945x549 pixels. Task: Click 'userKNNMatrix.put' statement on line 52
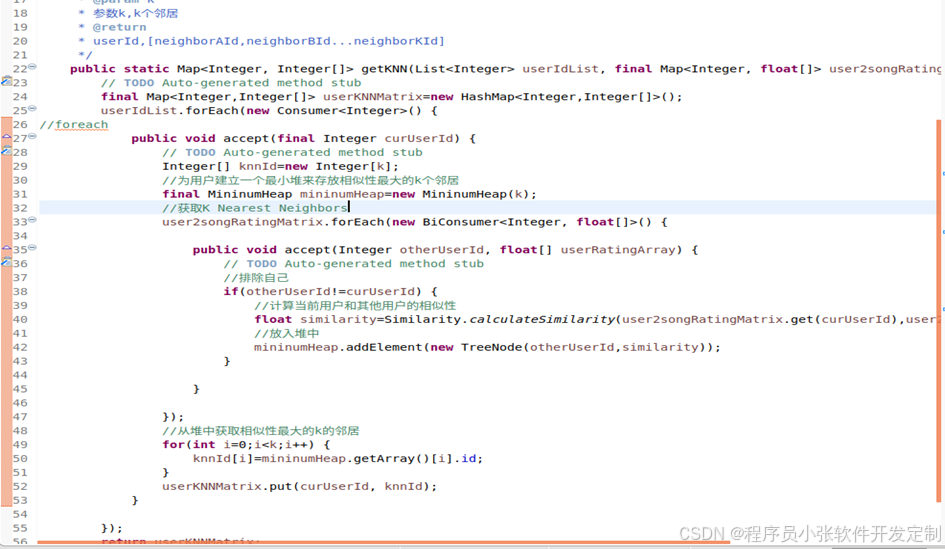click(x=299, y=486)
